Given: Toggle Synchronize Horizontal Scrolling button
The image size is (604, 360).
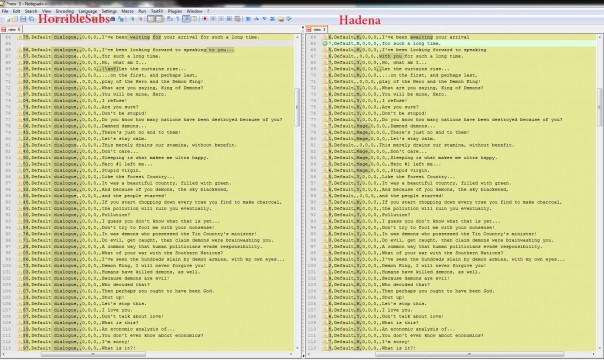Looking at the screenshot, I should [159, 19].
